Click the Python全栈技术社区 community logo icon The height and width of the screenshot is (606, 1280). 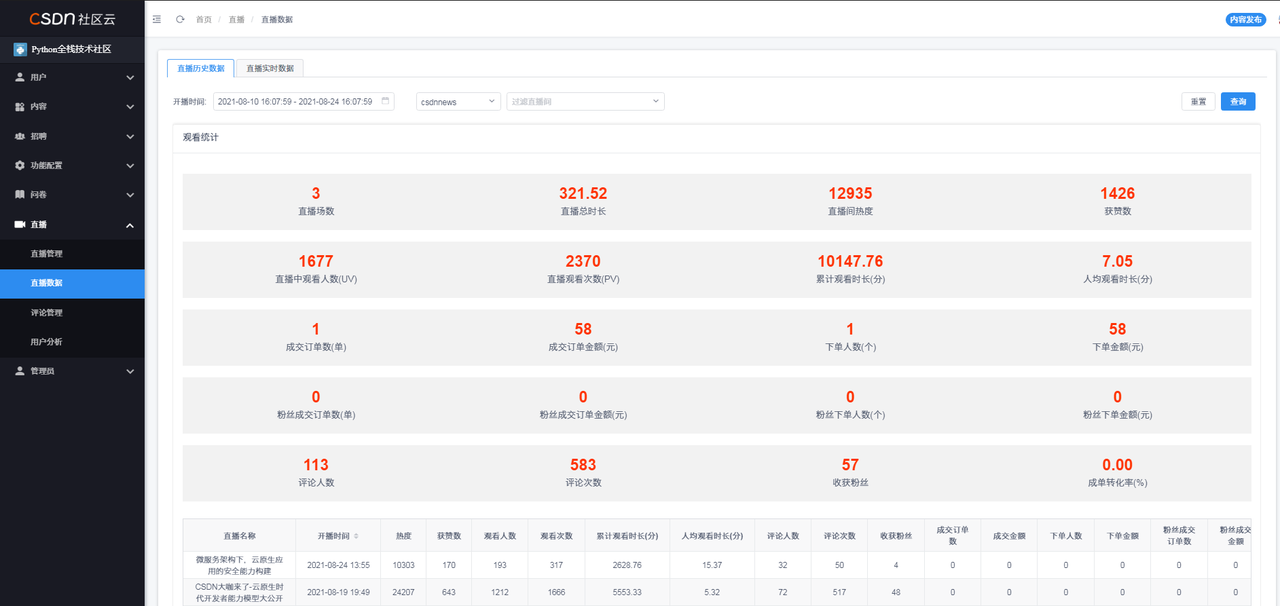(x=20, y=49)
